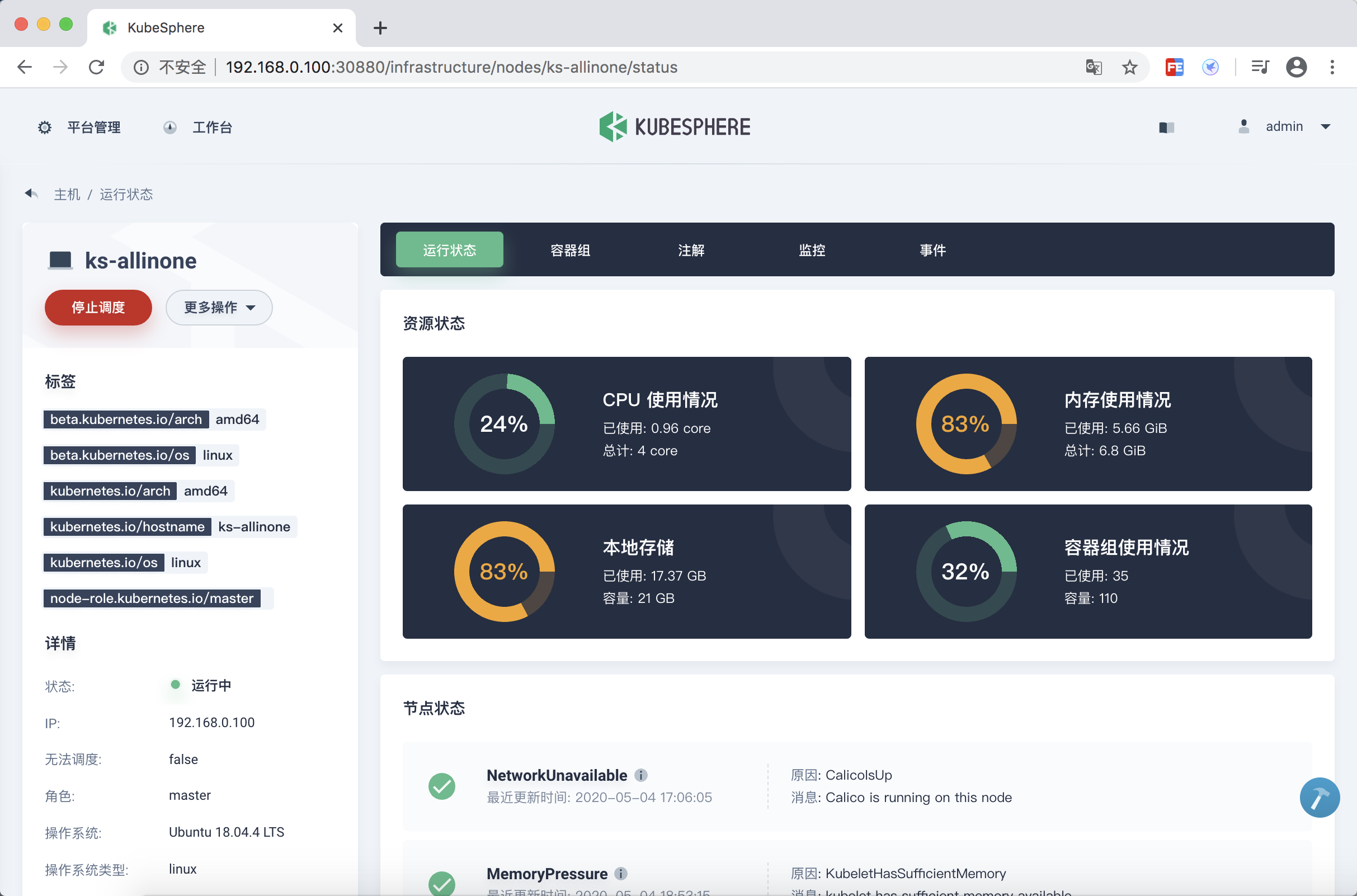Open Chrome's three-dot menu
This screenshot has width=1357, height=896.
pyautogui.click(x=1332, y=68)
